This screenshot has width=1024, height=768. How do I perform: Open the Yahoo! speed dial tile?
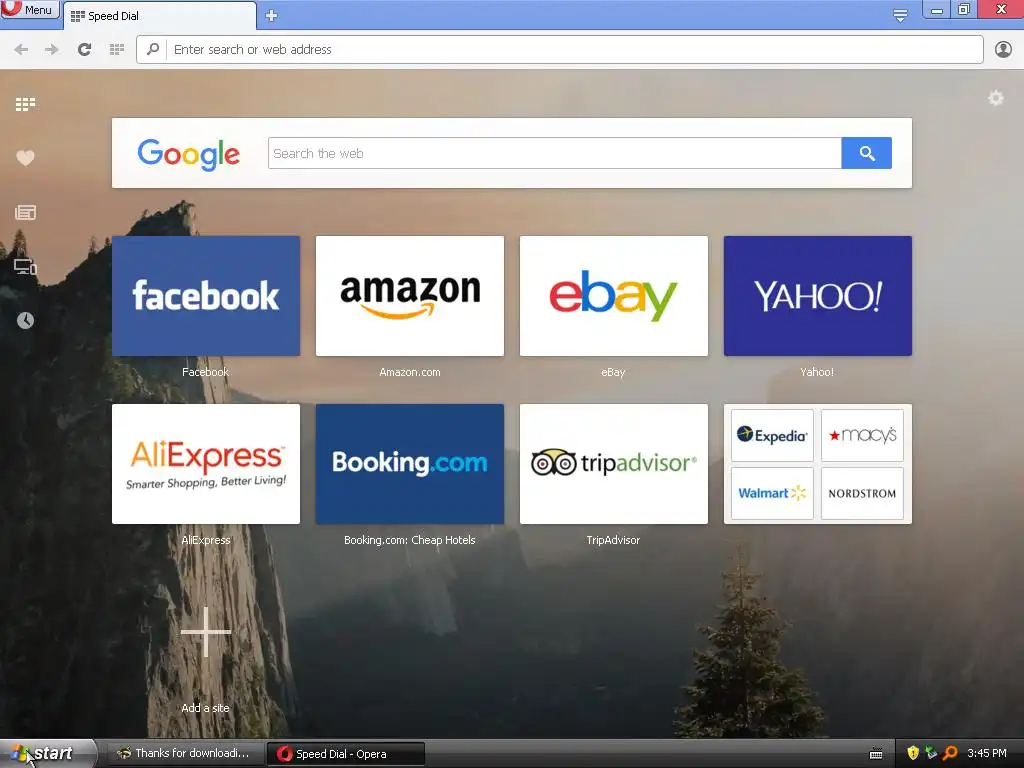[818, 296]
